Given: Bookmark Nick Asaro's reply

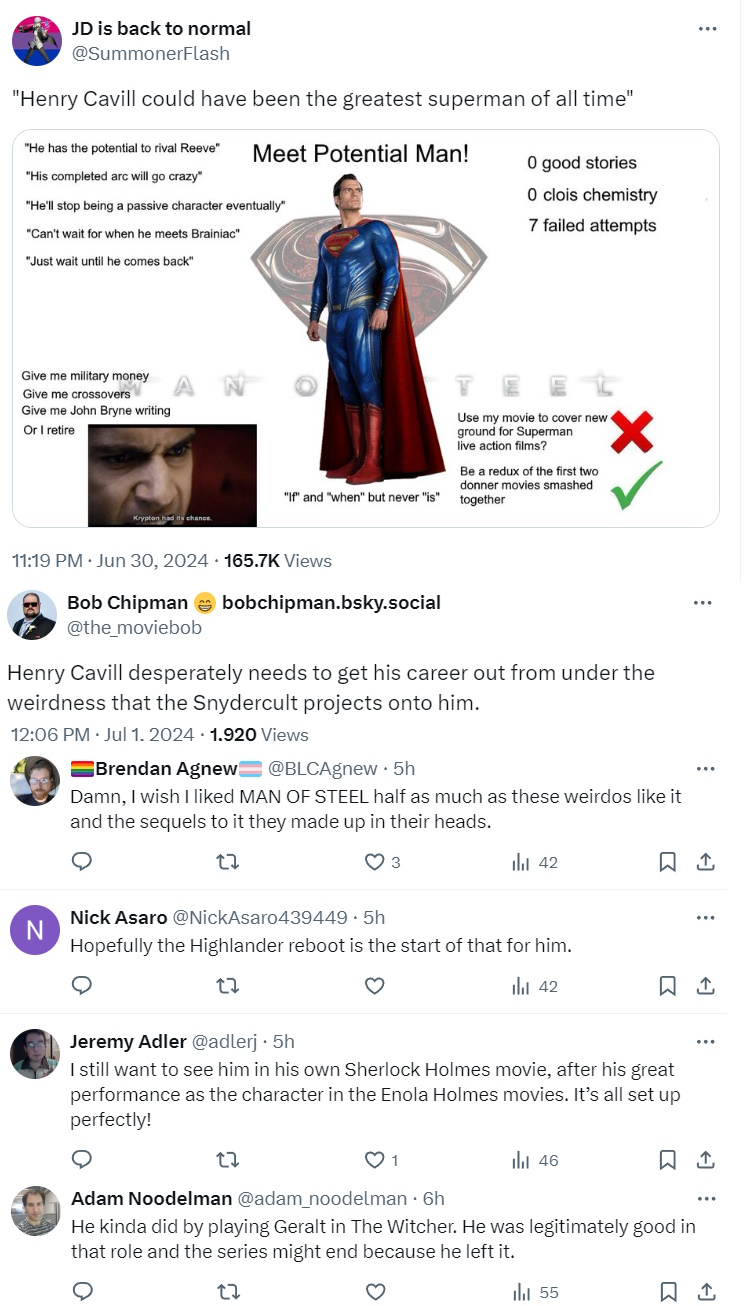Looking at the screenshot, I should point(668,986).
